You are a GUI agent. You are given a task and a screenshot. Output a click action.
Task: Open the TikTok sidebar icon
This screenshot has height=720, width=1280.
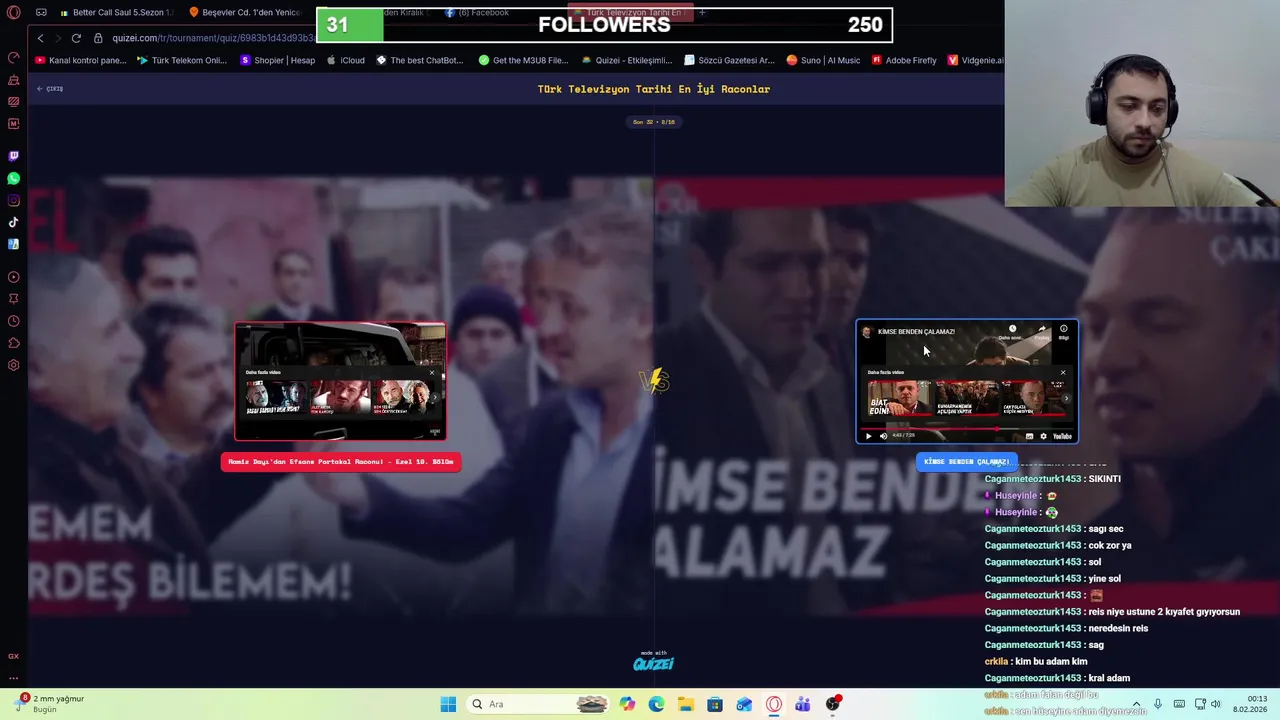pos(13,222)
